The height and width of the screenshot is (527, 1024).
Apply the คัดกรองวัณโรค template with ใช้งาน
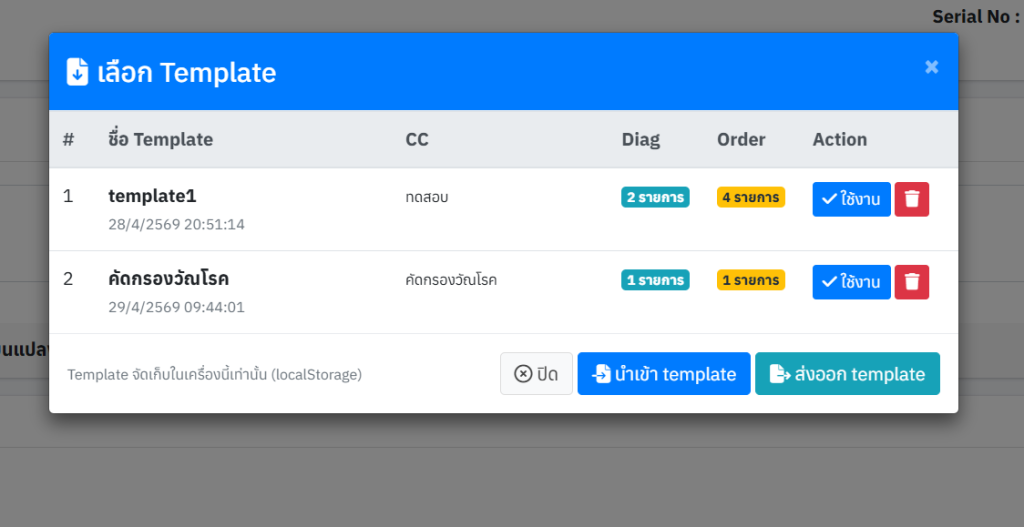851,282
